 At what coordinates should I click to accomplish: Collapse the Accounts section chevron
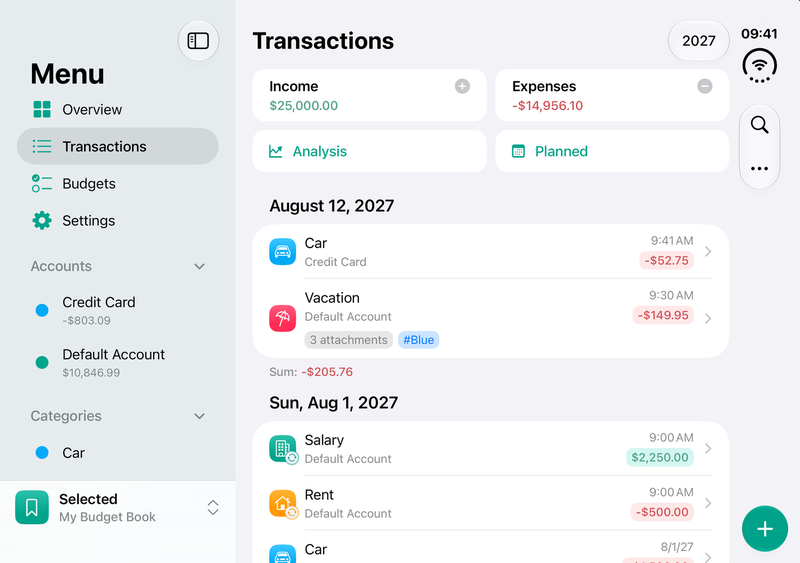(x=199, y=266)
